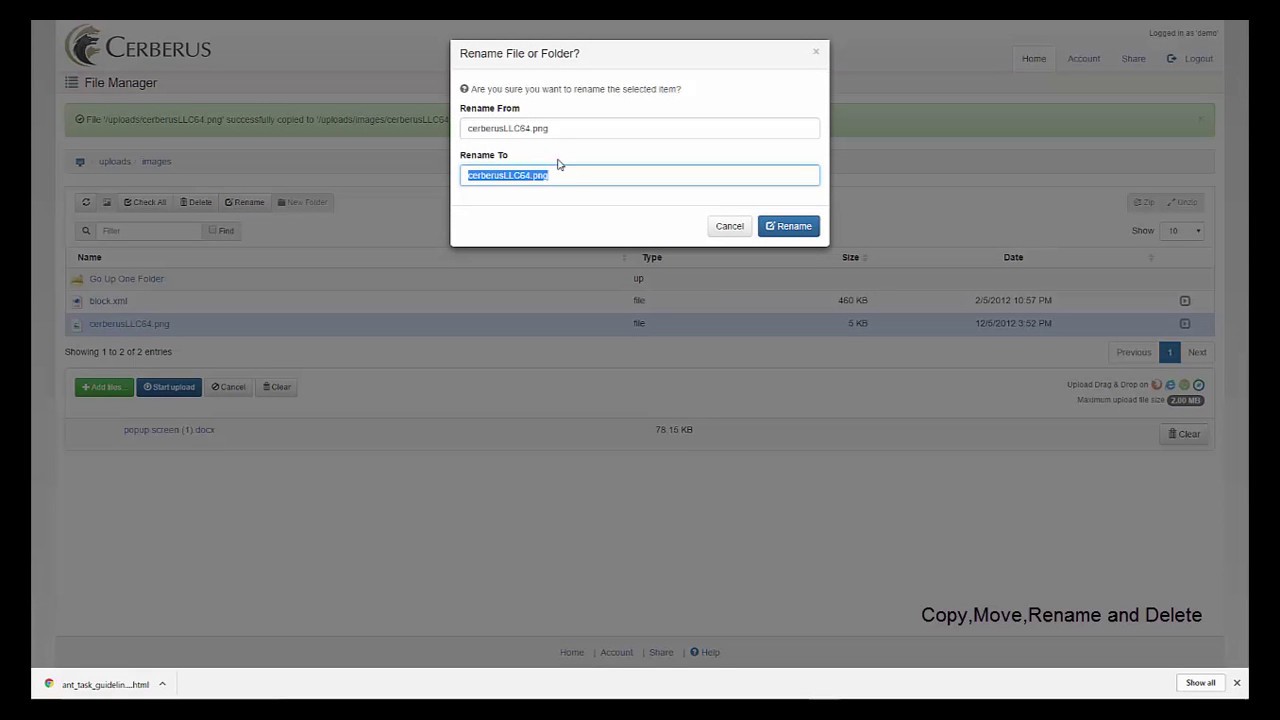This screenshot has height=720, width=1280.
Task: Click Clear button next to upload Cancel
Action: (x=277, y=387)
